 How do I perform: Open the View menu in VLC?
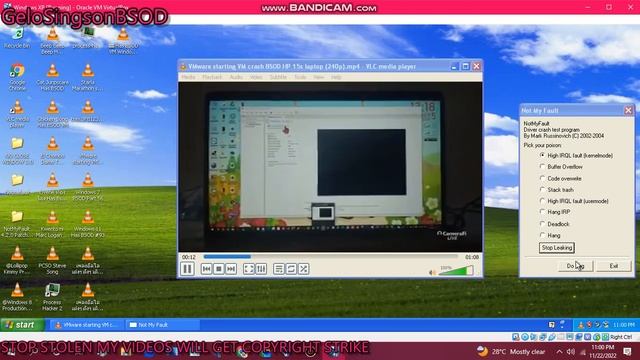coord(319,77)
